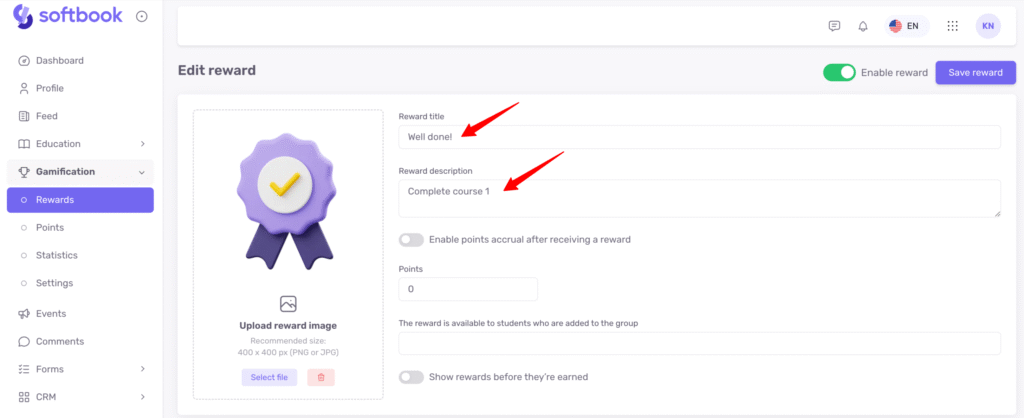Go to the Dashboard page

click(59, 60)
